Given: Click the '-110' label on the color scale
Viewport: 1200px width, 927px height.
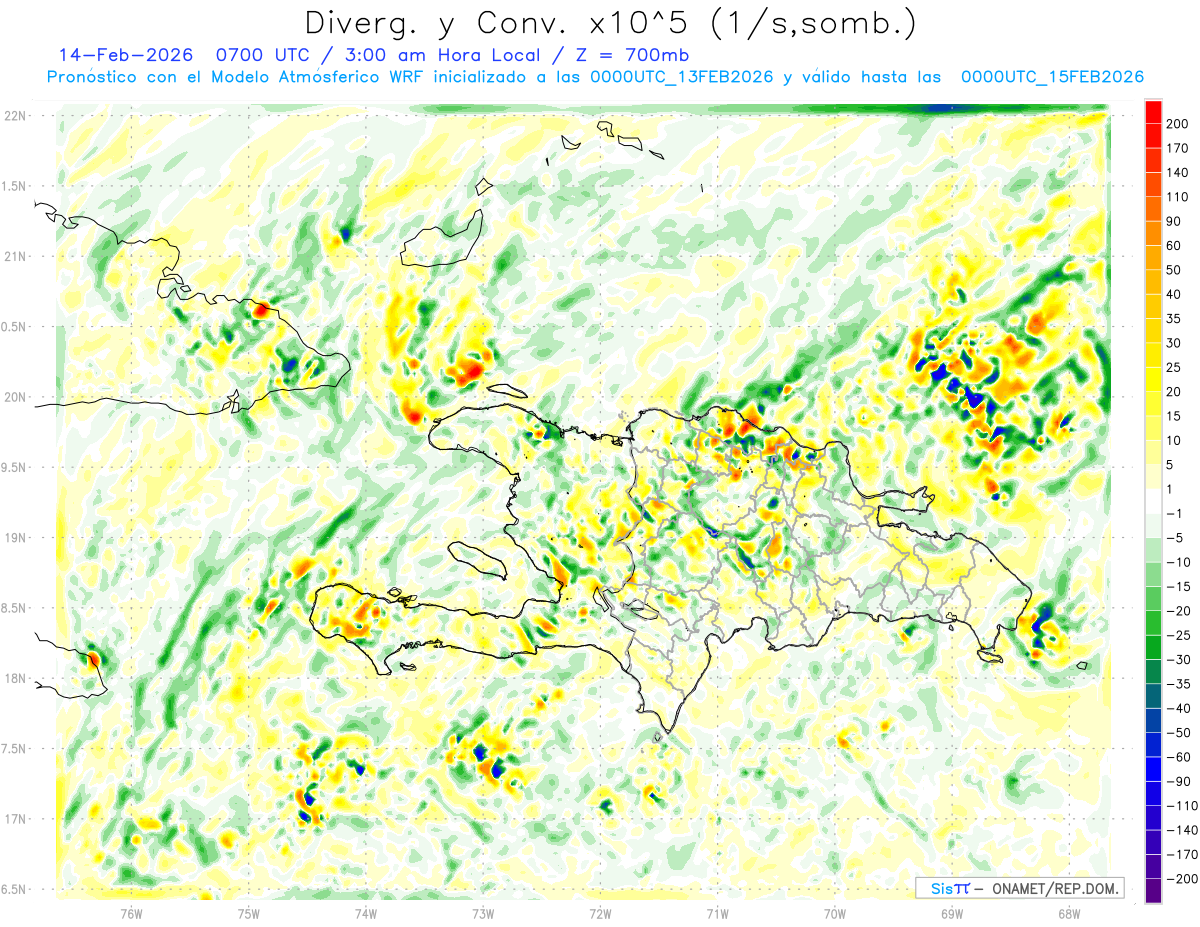Looking at the screenshot, I should point(1183,806).
